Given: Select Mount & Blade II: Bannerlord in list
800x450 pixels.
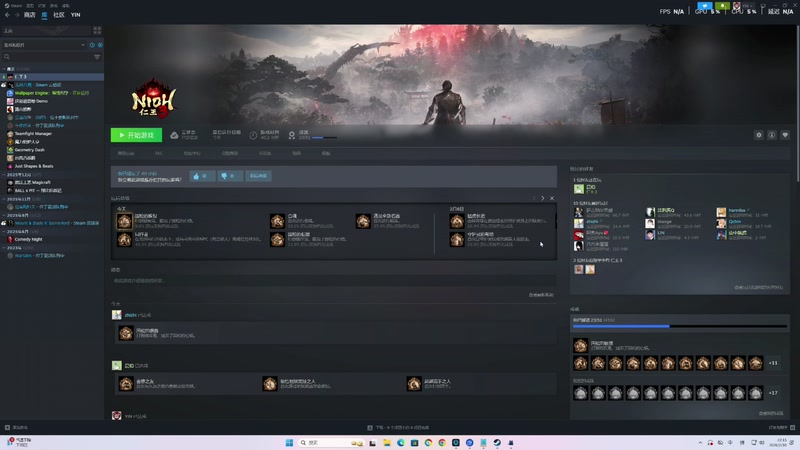Looking at the screenshot, I should click(x=52, y=223).
